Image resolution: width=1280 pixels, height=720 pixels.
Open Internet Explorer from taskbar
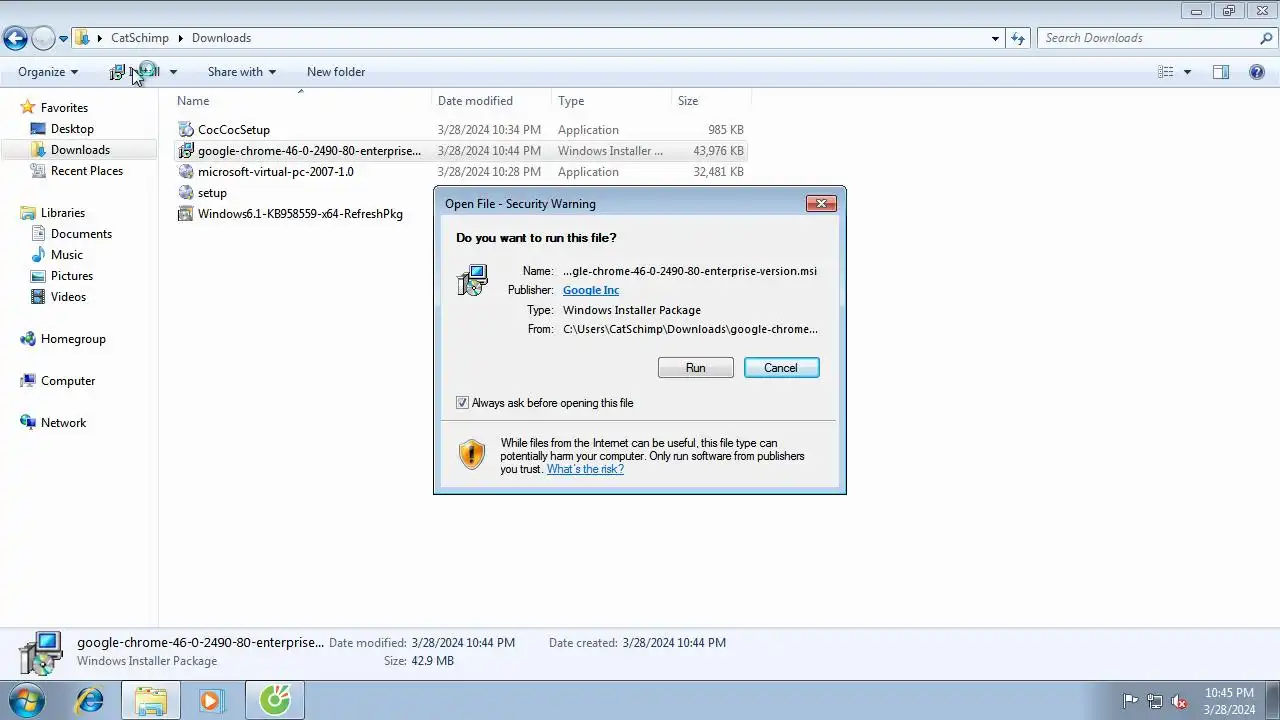(90, 700)
